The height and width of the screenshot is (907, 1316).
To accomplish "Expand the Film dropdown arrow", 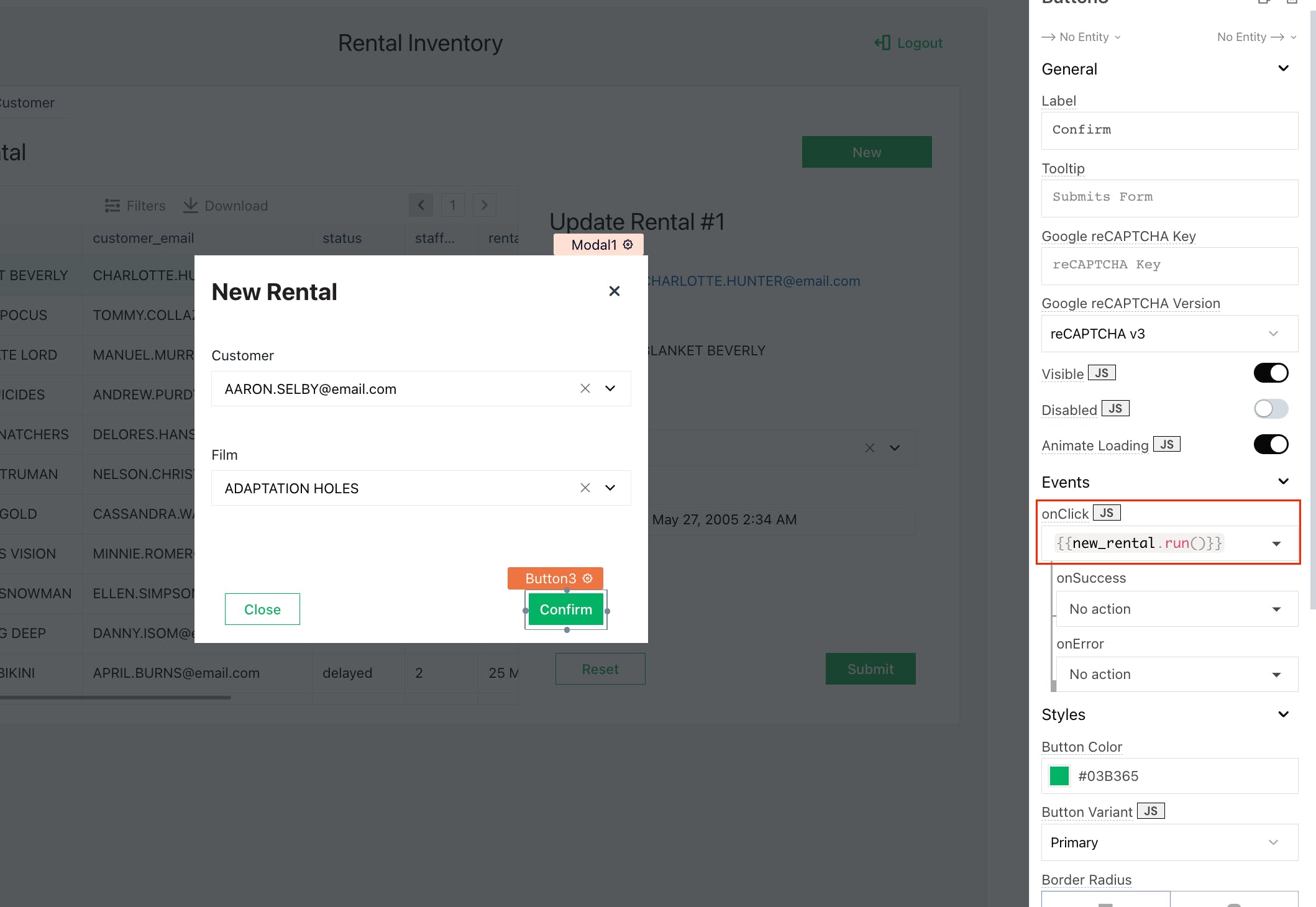I will pyautogui.click(x=610, y=488).
